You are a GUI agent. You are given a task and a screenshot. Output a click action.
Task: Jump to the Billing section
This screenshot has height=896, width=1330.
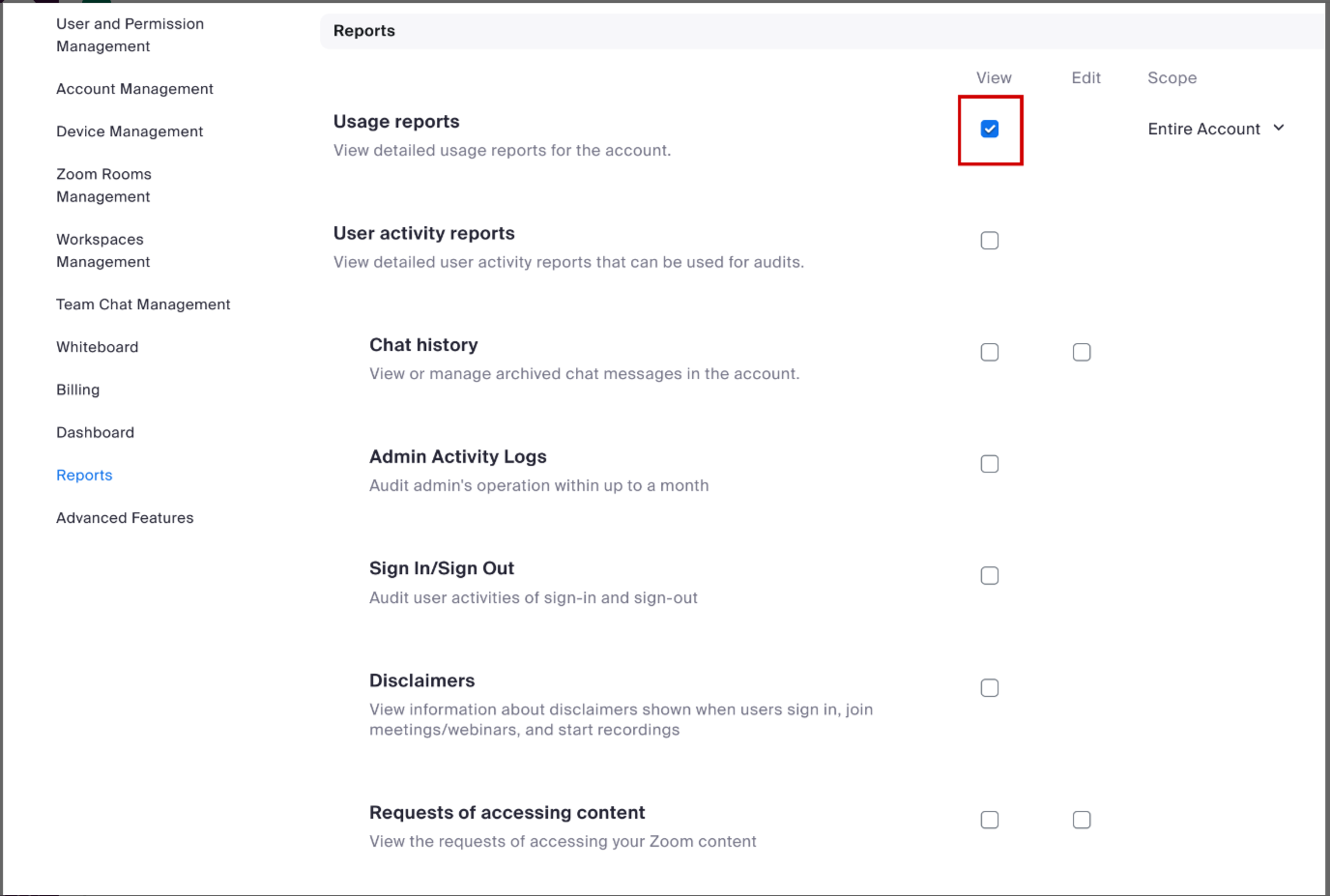coord(77,390)
